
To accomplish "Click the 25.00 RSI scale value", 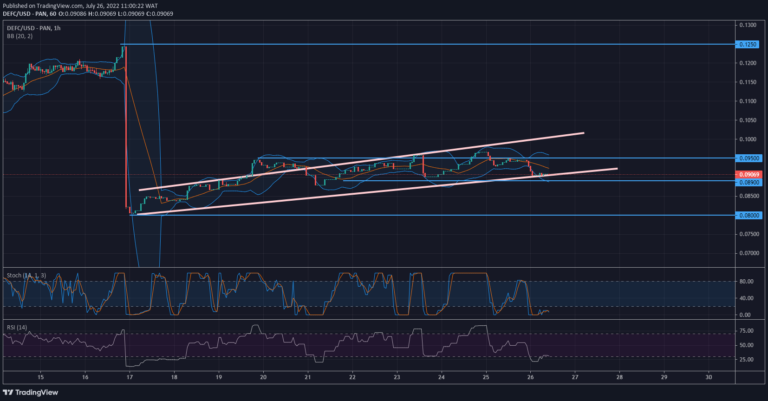I will click(x=746, y=359).
